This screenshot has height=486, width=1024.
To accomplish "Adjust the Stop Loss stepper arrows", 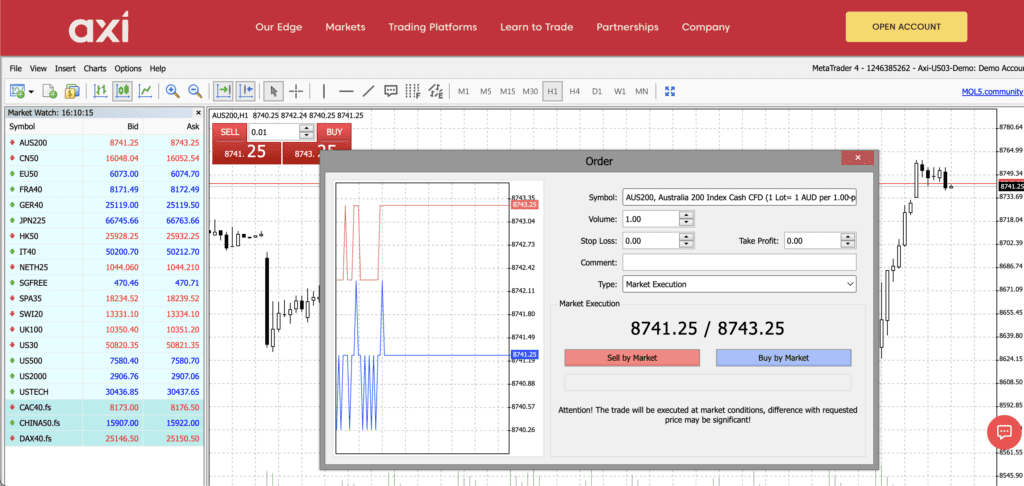I will pyautogui.click(x=686, y=241).
